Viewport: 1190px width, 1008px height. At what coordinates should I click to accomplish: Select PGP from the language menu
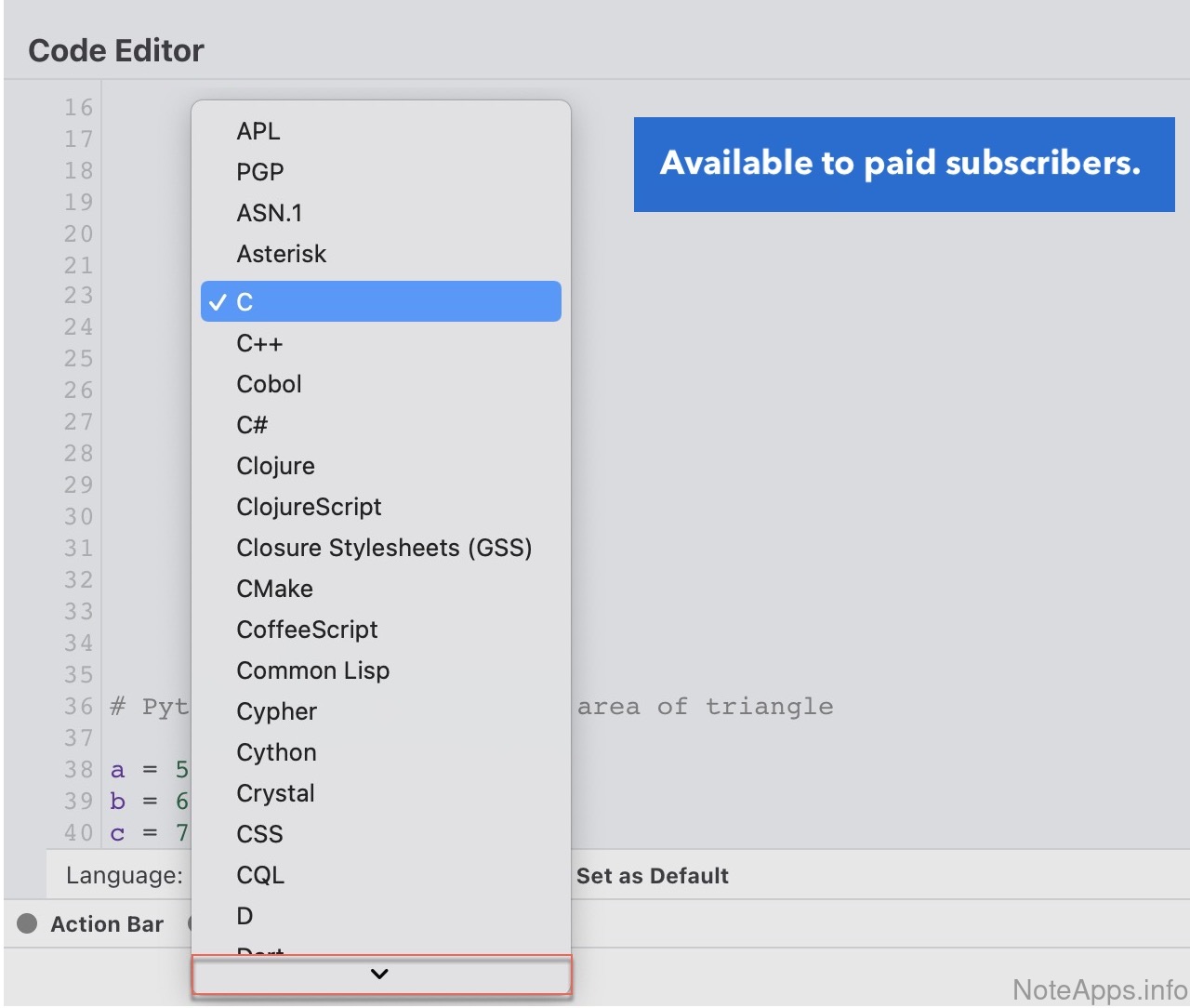(x=260, y=172)
